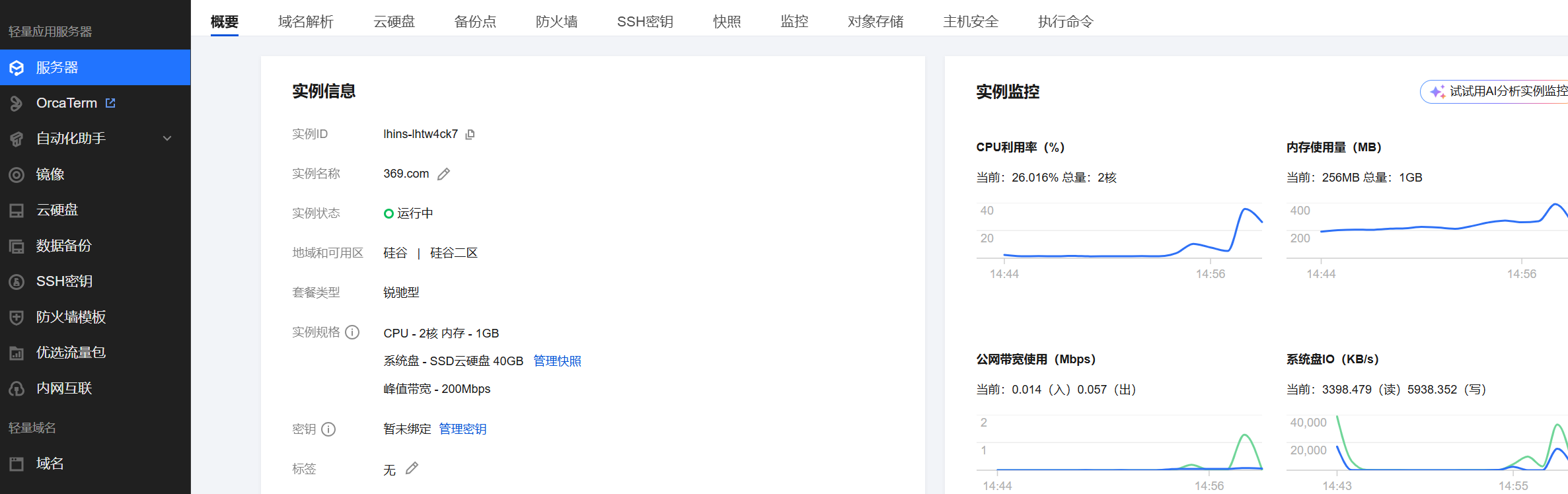This screenshot has width=1568, height=494.
Task: Open the 执行命令 tab
Action: point(1066,22)
